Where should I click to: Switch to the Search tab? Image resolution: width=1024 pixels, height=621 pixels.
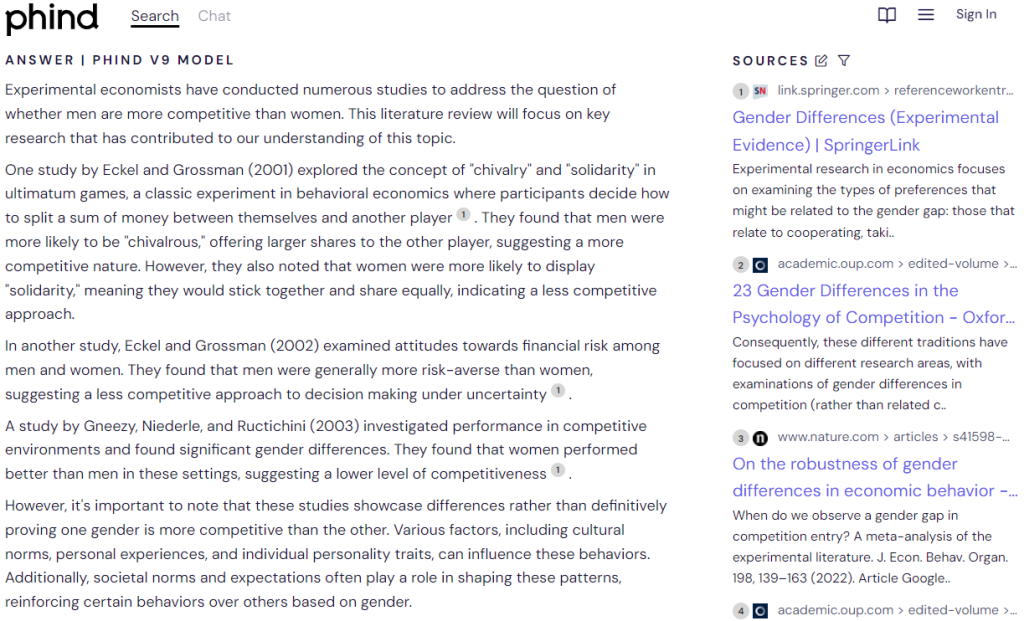(155, 16)
